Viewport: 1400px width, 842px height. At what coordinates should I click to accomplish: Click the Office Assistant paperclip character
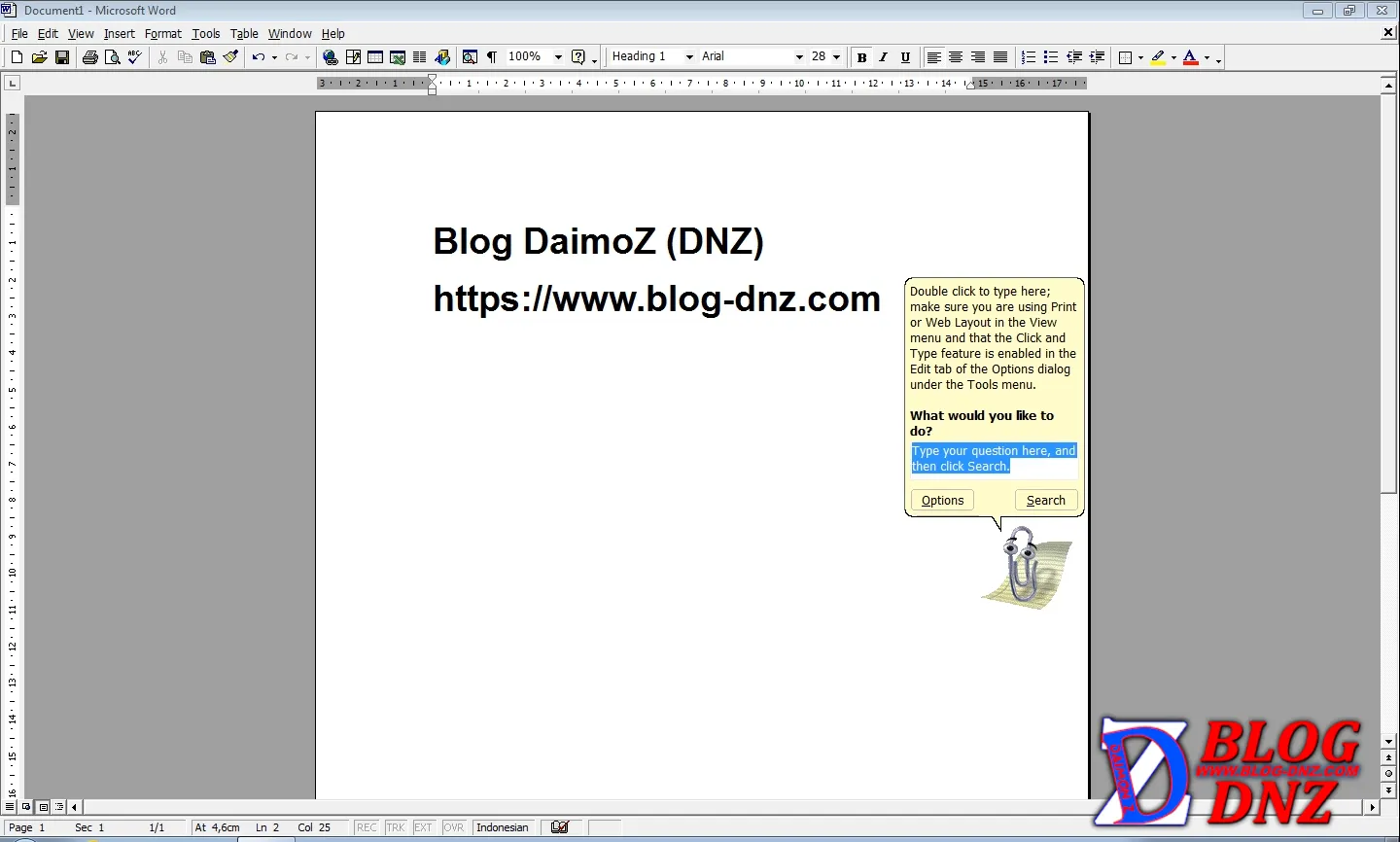click(1023, 566)
